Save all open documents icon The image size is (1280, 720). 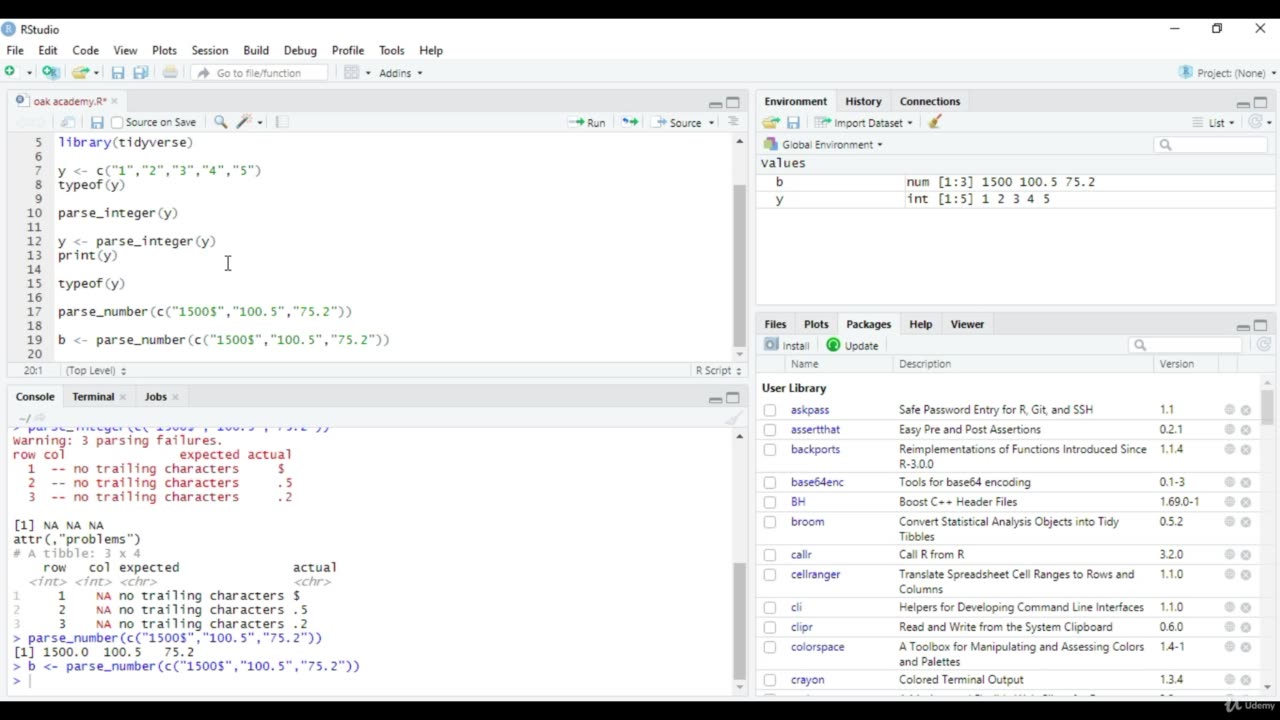coord(141,72)
